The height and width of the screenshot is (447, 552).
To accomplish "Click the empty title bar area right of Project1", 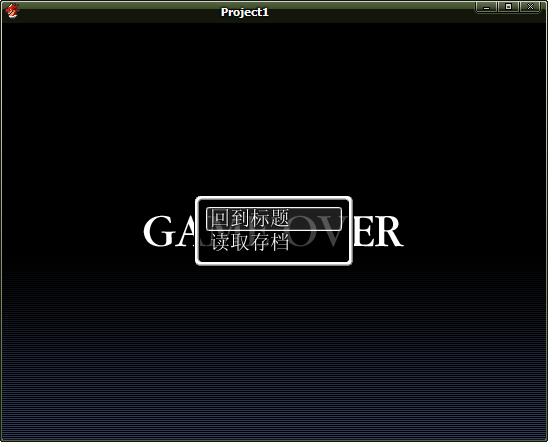I will click(x=371, y=13).
